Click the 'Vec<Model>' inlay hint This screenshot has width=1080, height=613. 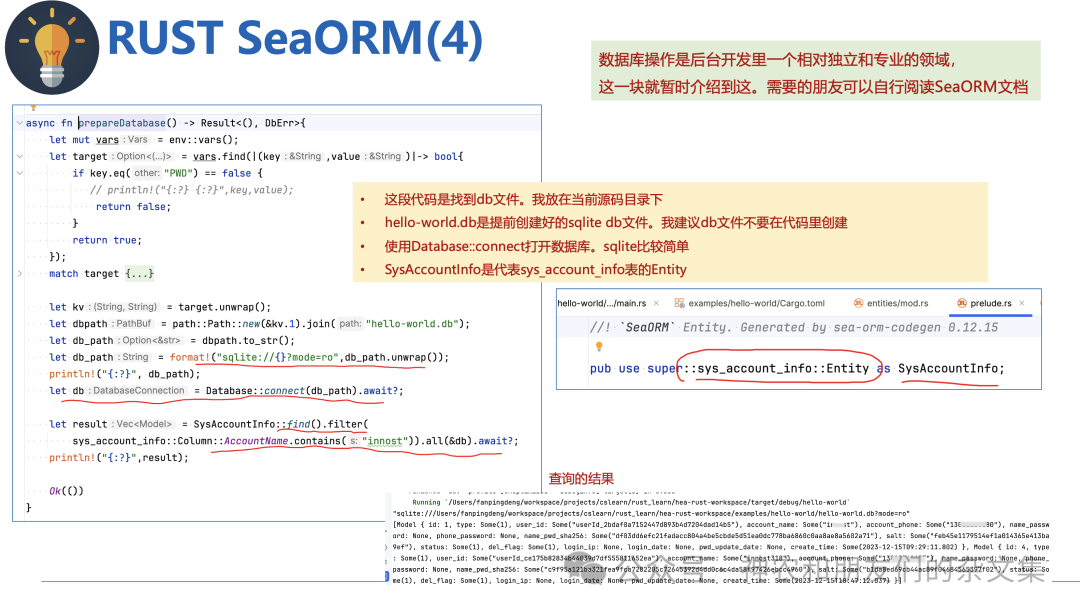pyautogui.click(x=143, y=424)
